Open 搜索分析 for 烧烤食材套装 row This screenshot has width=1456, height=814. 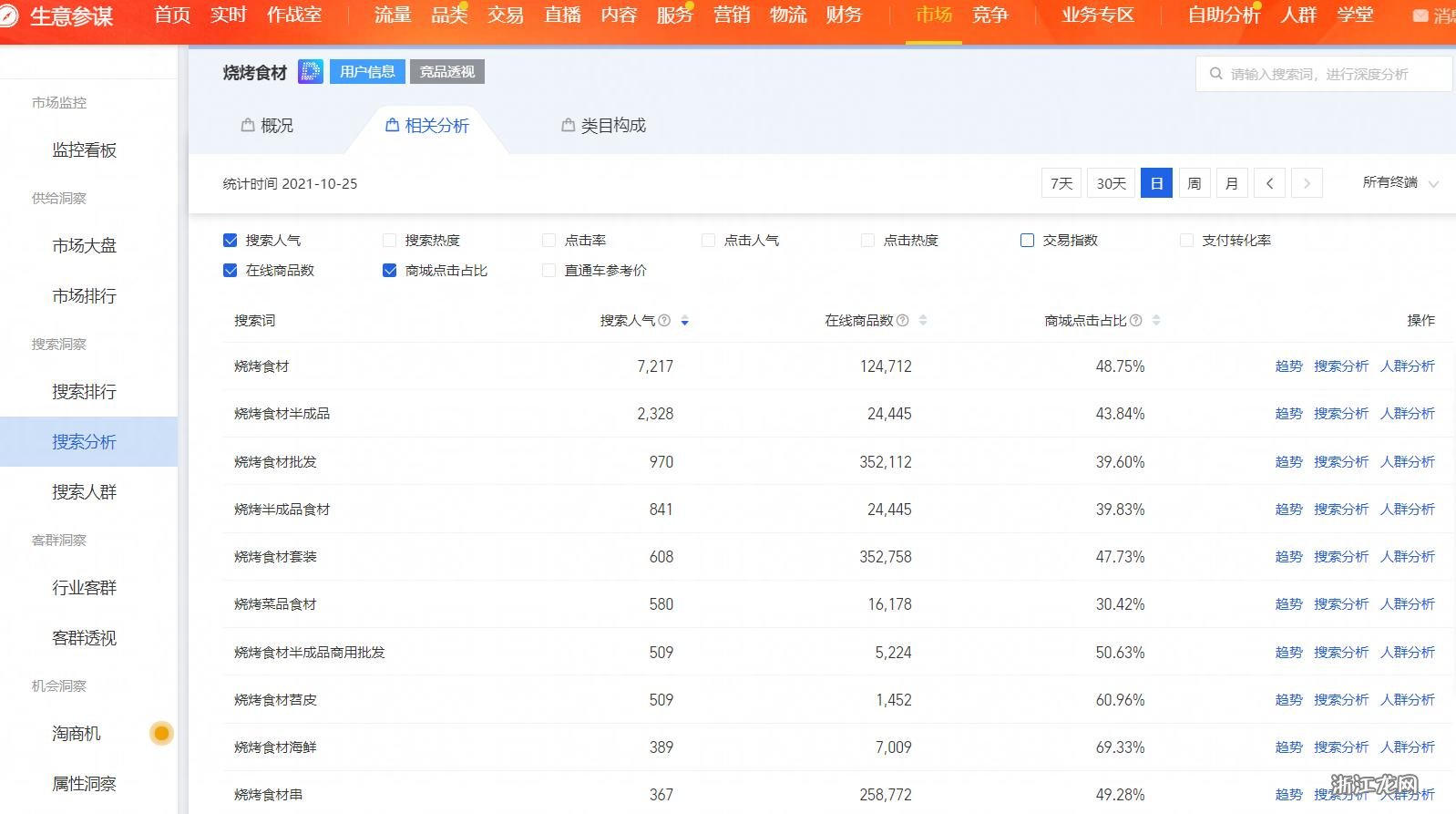[x=1341, y=557]
